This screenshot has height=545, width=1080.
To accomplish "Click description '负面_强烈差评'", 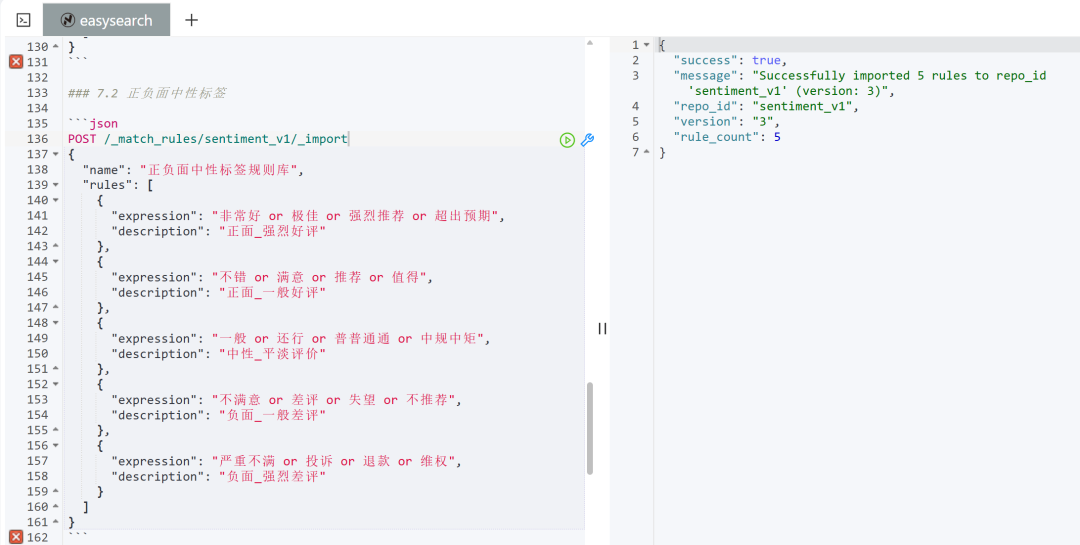I will coord(272,477).
